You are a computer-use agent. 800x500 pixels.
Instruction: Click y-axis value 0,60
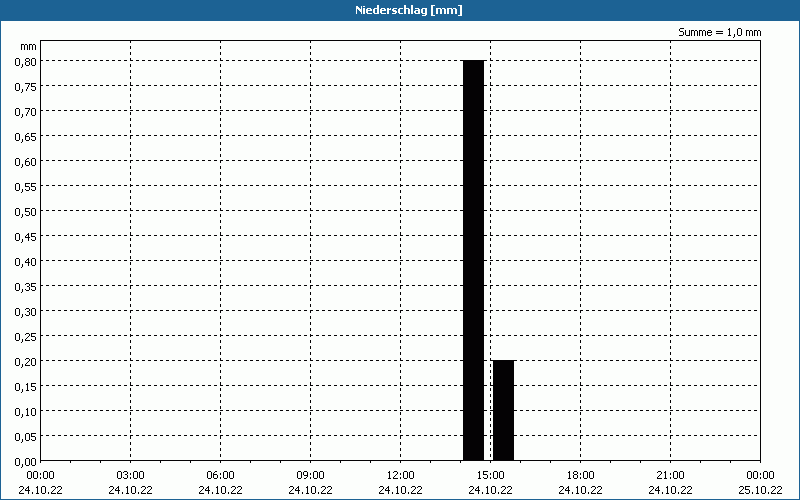(26, 162)
